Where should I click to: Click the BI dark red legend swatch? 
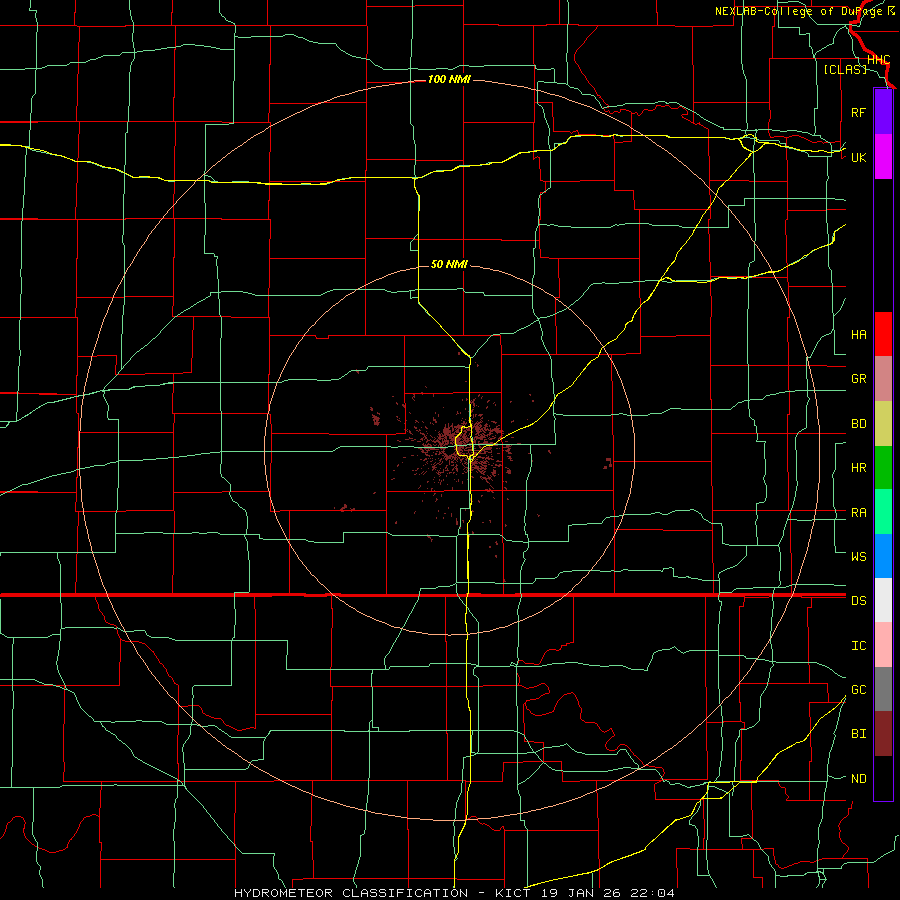(883, 734)
